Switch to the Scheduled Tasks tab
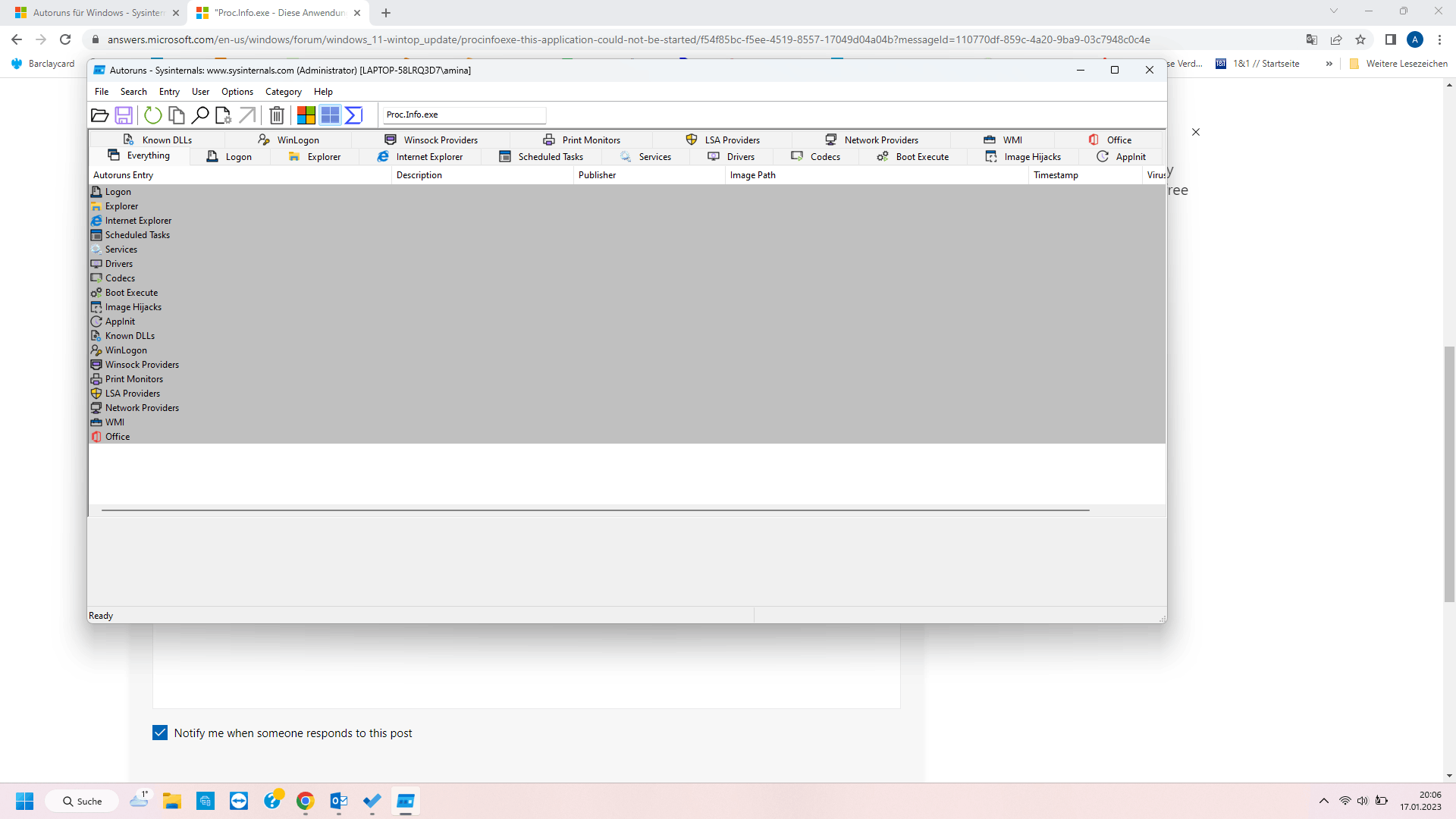This screenshot has width=1456, height=819. [x=541, y=157]
